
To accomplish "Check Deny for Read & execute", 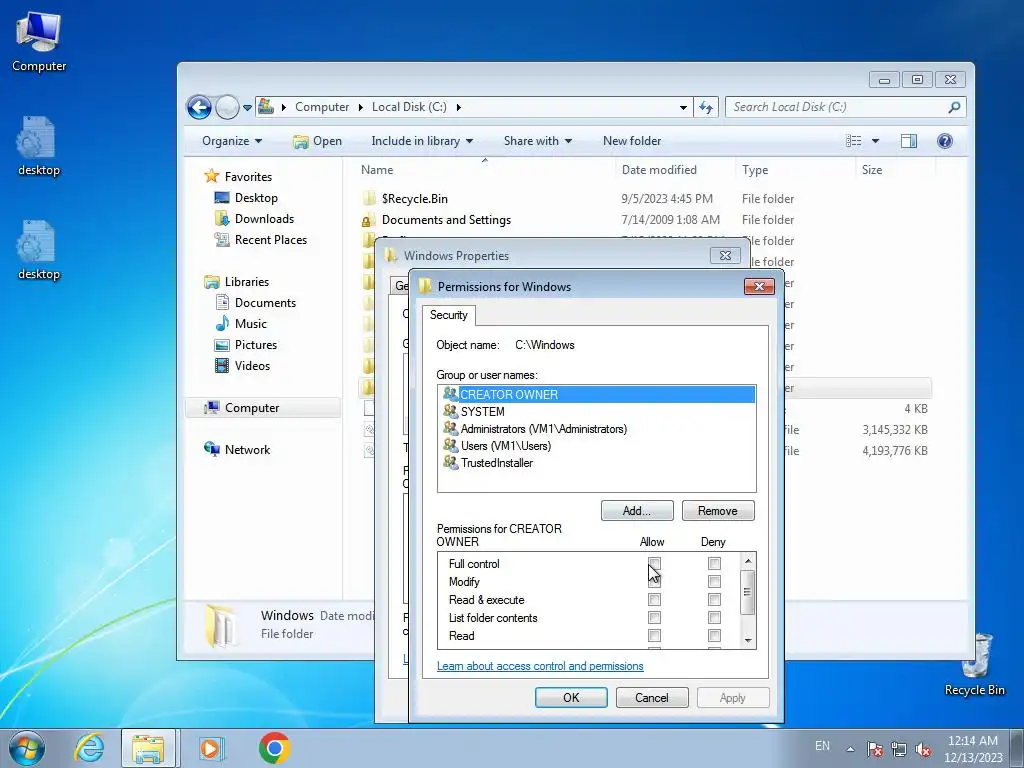I will pos(714,600).
